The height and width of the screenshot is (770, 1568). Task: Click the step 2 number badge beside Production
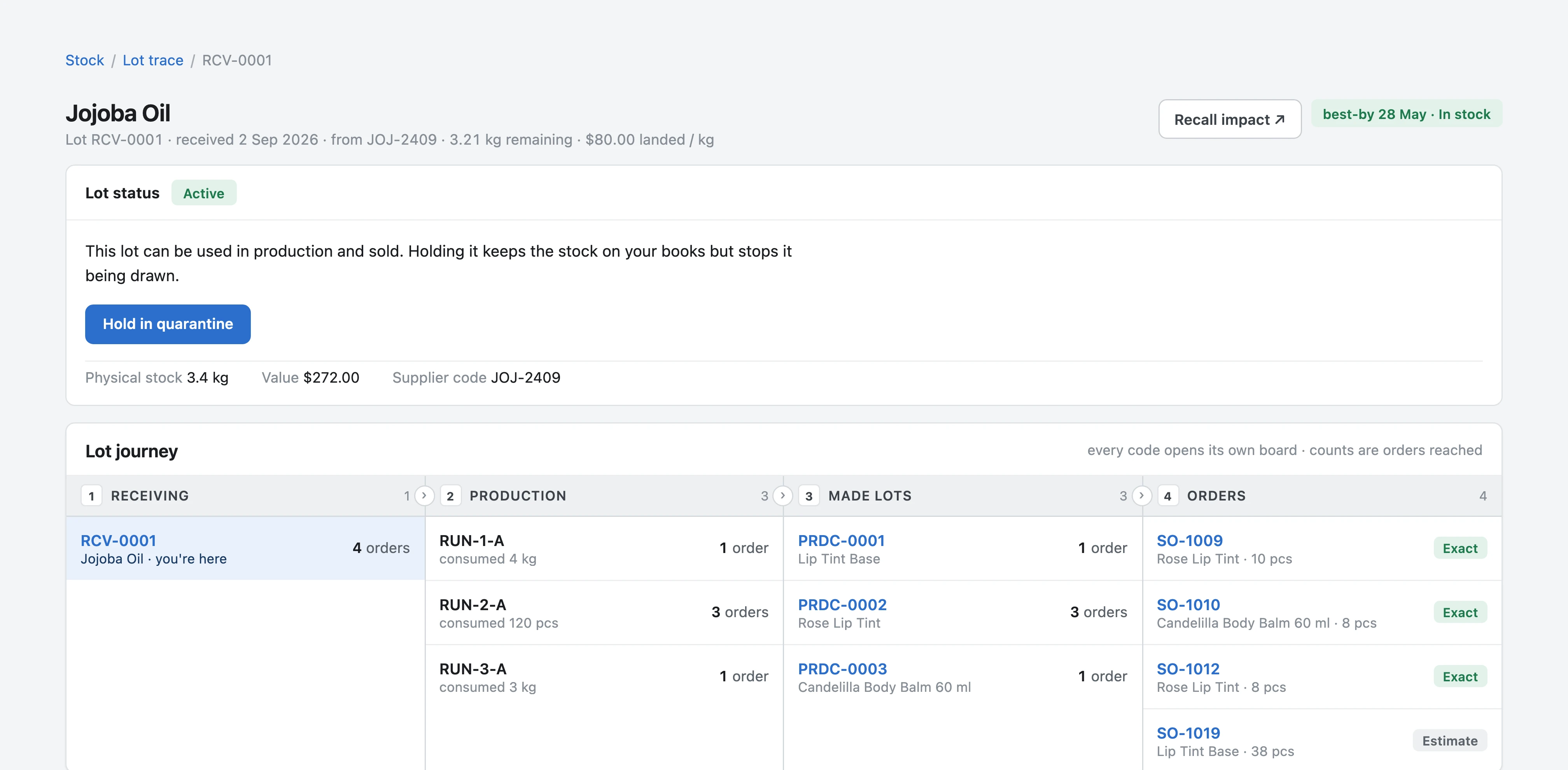[450, 495]
